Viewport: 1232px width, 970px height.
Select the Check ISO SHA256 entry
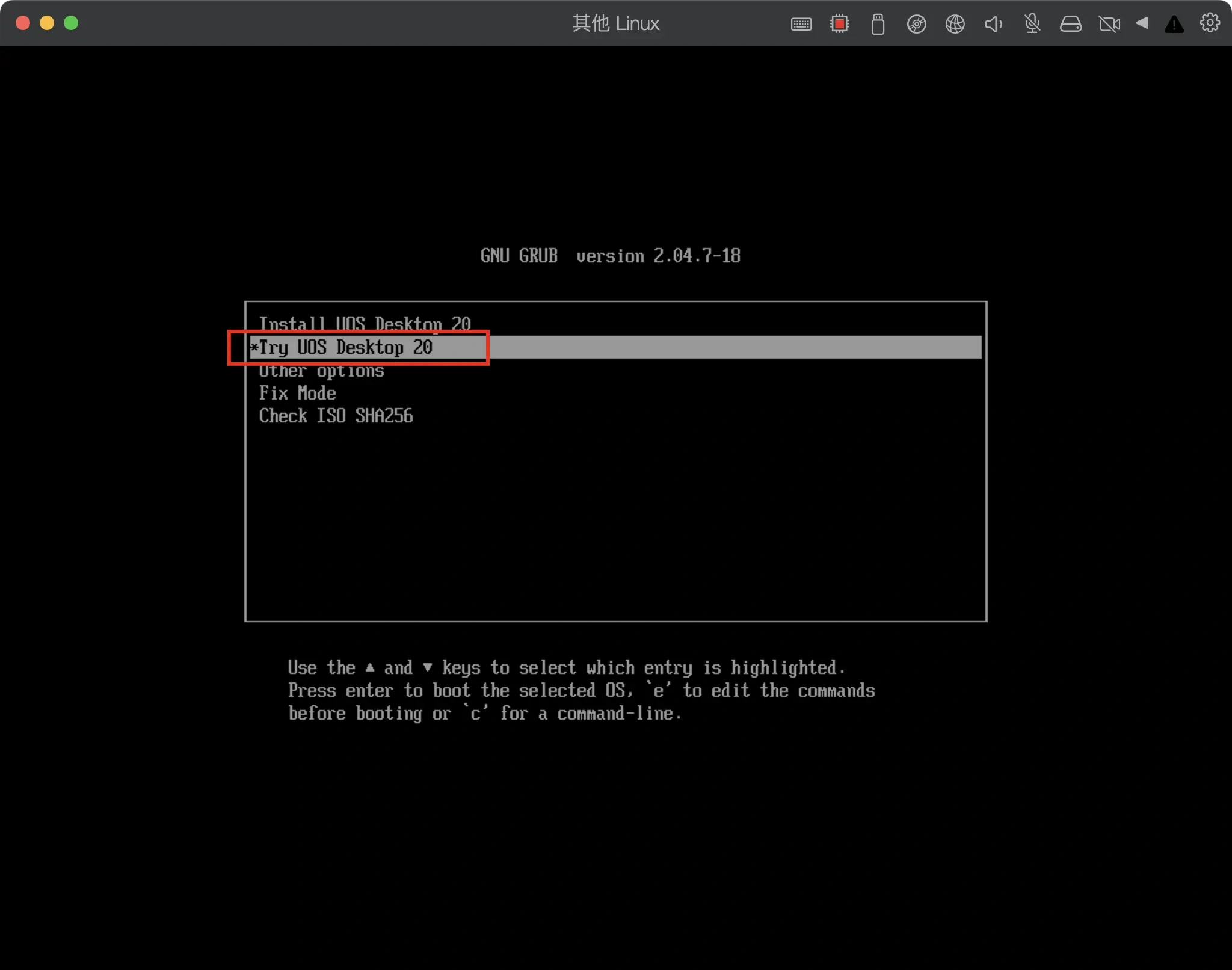[336, 416]
